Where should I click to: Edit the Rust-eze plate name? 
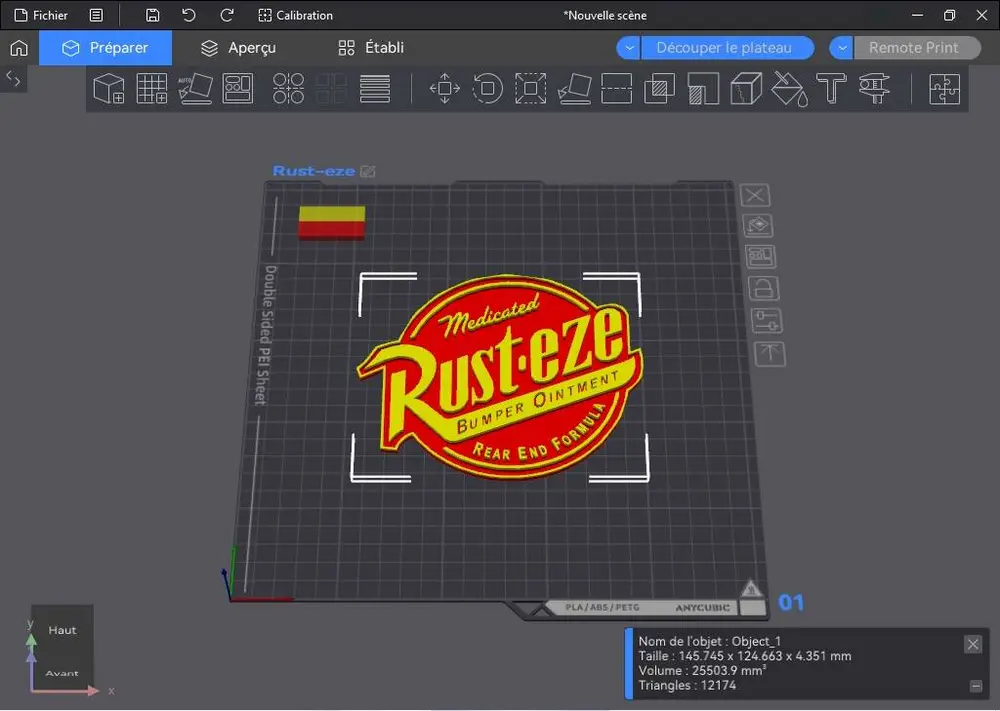click(368, 171)
